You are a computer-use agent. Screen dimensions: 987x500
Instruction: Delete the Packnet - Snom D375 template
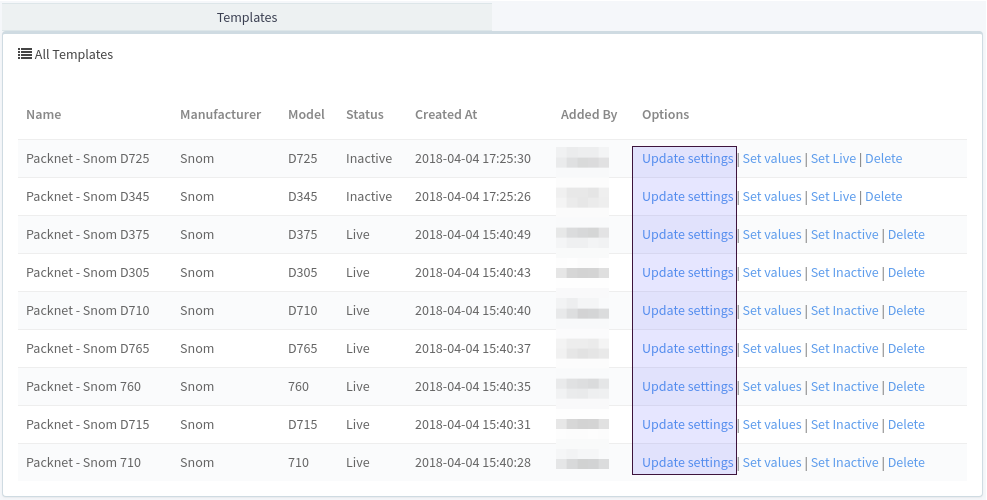[906, 234]
